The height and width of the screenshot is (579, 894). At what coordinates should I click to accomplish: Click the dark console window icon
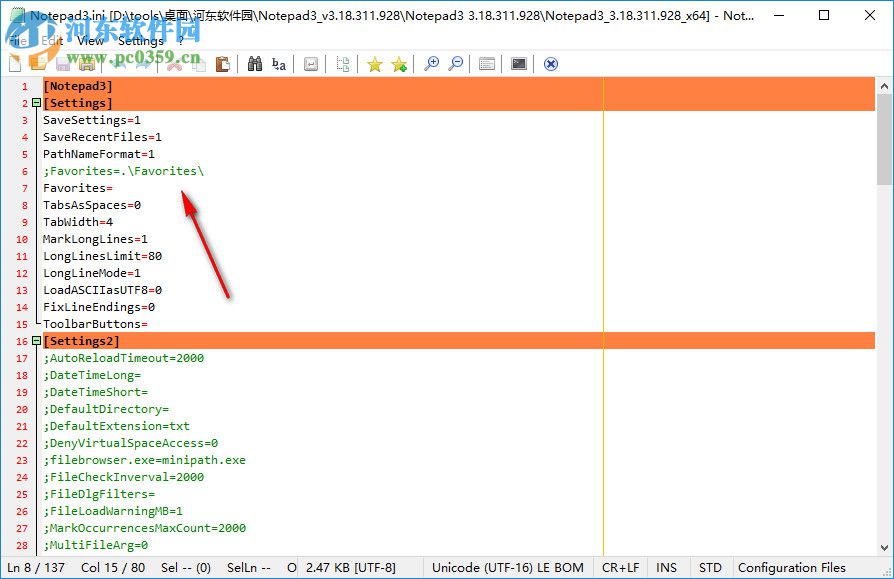(x=519, y=64)
